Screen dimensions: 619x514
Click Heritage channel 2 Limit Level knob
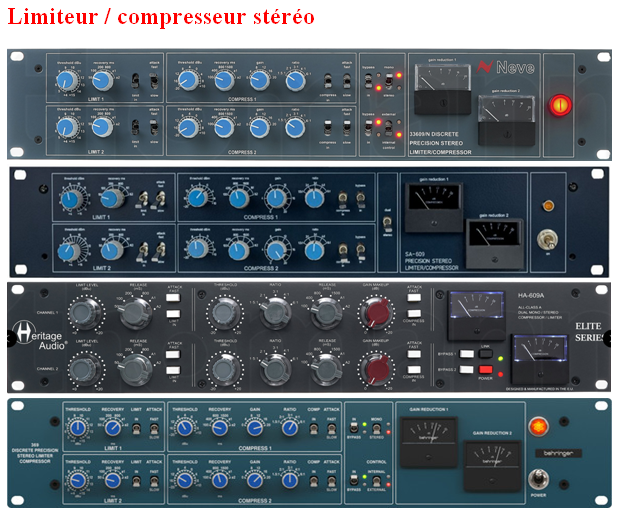point(84,369)
